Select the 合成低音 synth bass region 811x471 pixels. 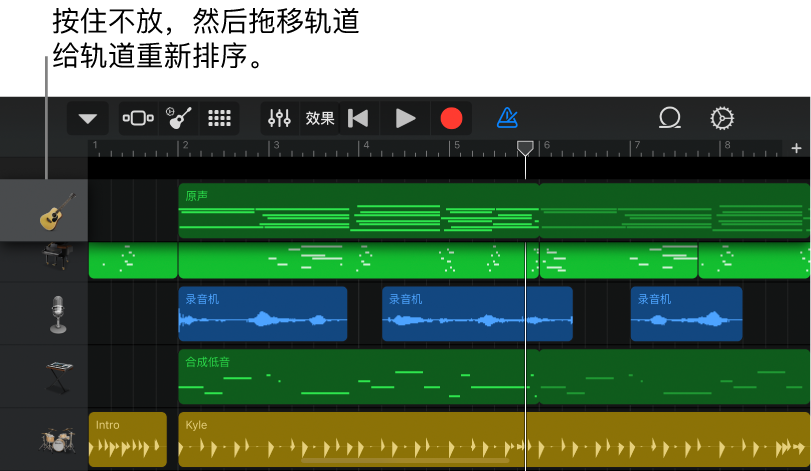(x=358, y=376)
